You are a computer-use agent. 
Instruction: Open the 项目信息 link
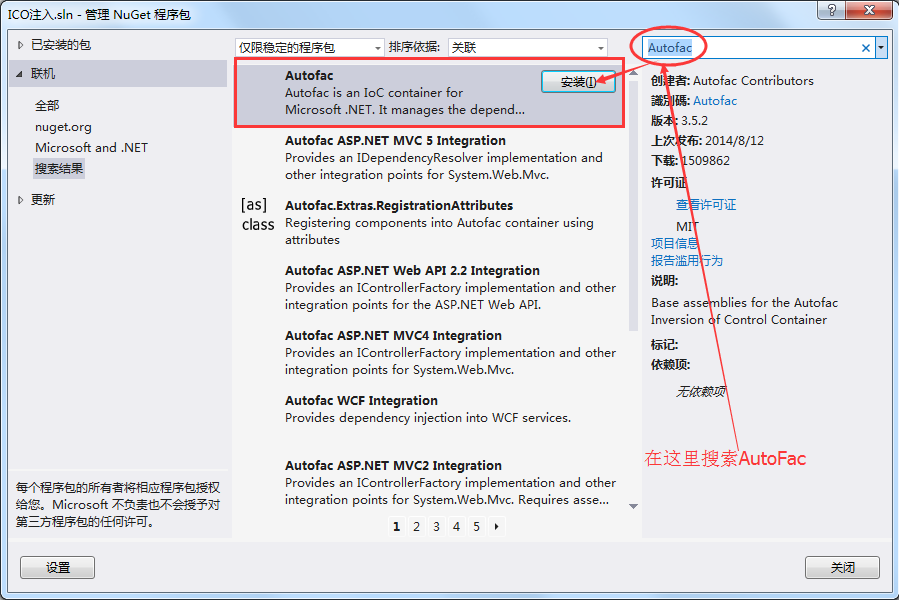tap(674, 243)
